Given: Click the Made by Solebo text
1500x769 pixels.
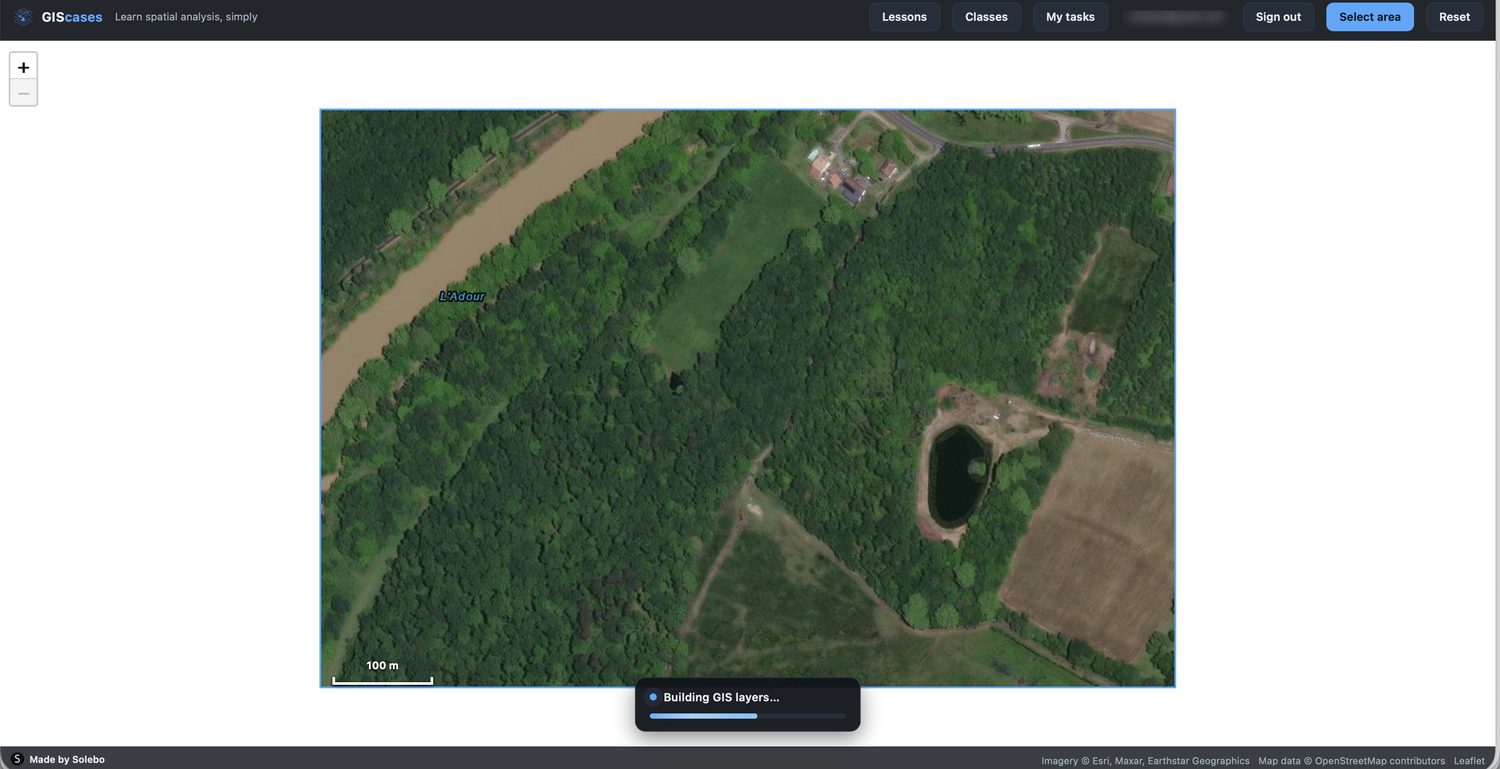Looking at the screenshot, I should point(67,760).
